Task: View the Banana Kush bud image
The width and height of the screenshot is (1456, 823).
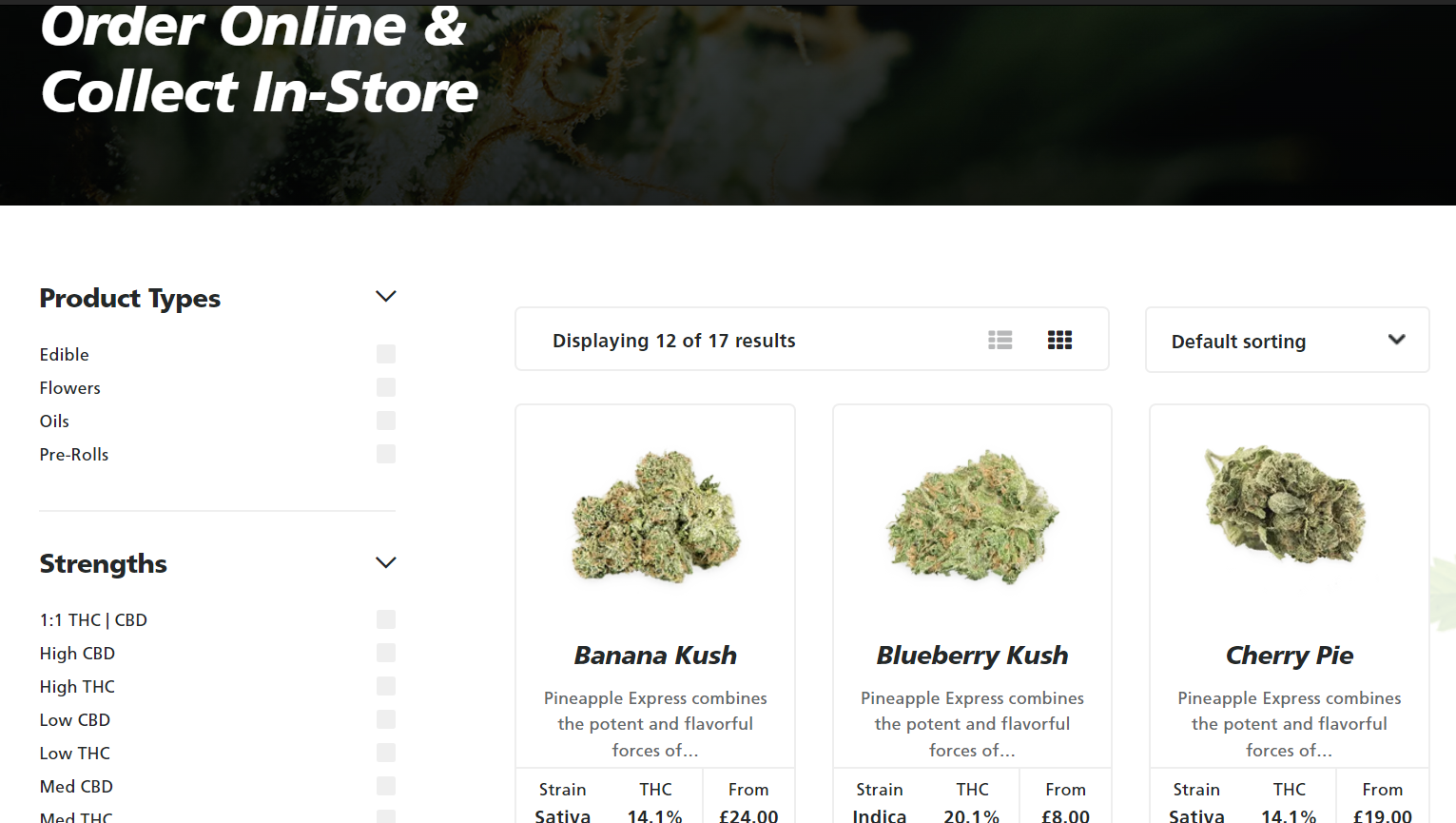Action: click(655, 517)
